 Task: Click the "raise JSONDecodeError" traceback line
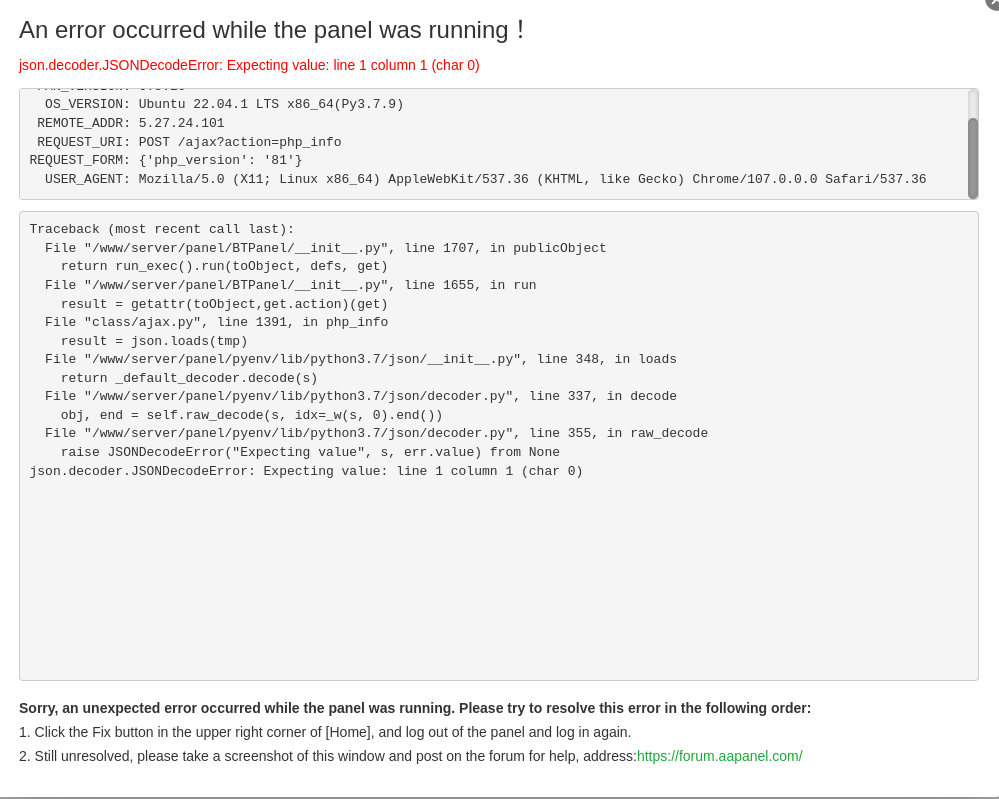pyautogui.click(x=310, y=452)
